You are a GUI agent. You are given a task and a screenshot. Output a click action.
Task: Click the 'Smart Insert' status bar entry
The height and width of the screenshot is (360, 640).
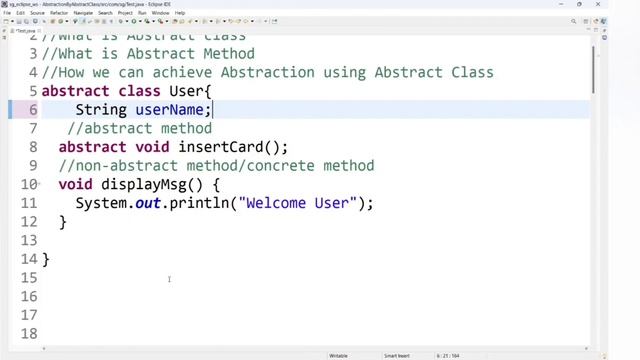396,356
